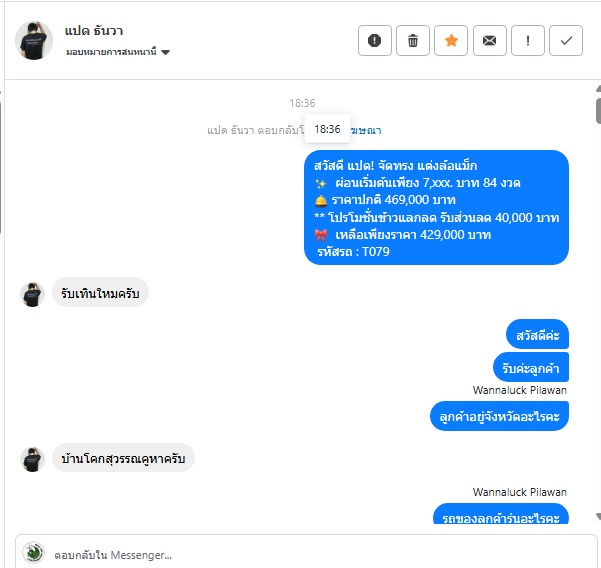Expand the assign conversation dropdown arrow
This screenshot has height=568, width=601.
[x=165, y=52]
